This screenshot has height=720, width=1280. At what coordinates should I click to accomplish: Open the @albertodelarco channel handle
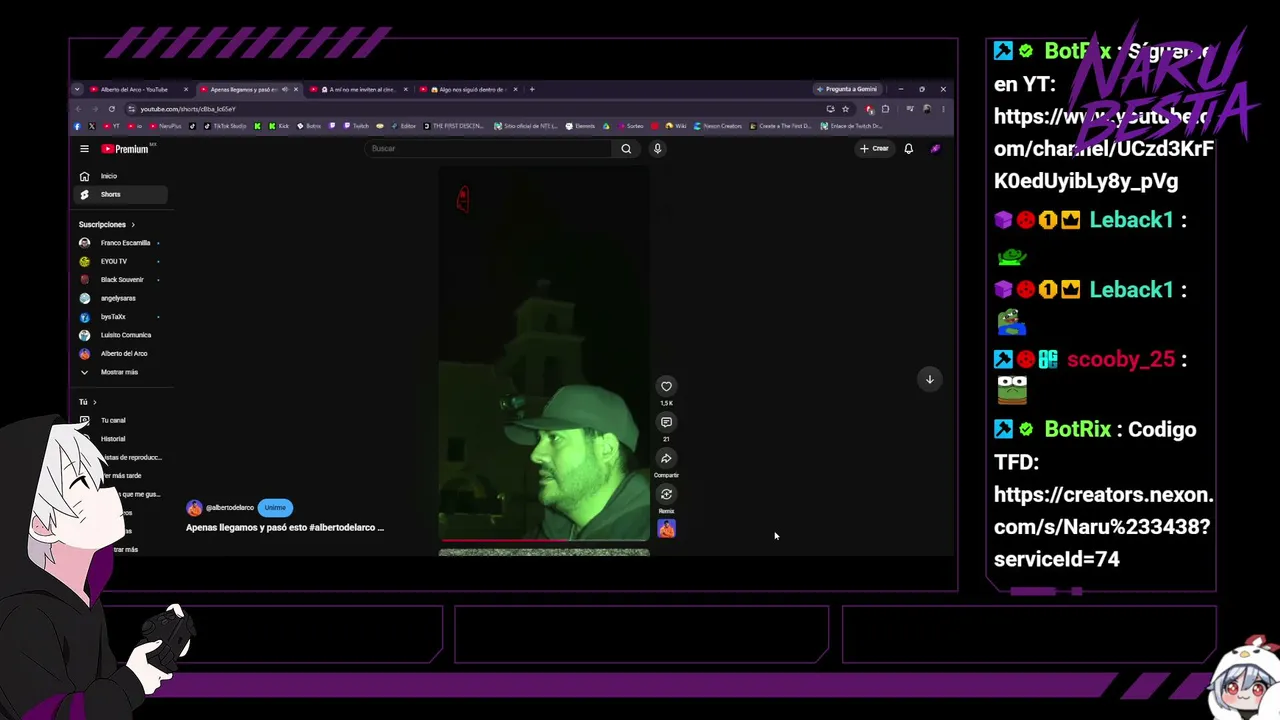point(230,508)
